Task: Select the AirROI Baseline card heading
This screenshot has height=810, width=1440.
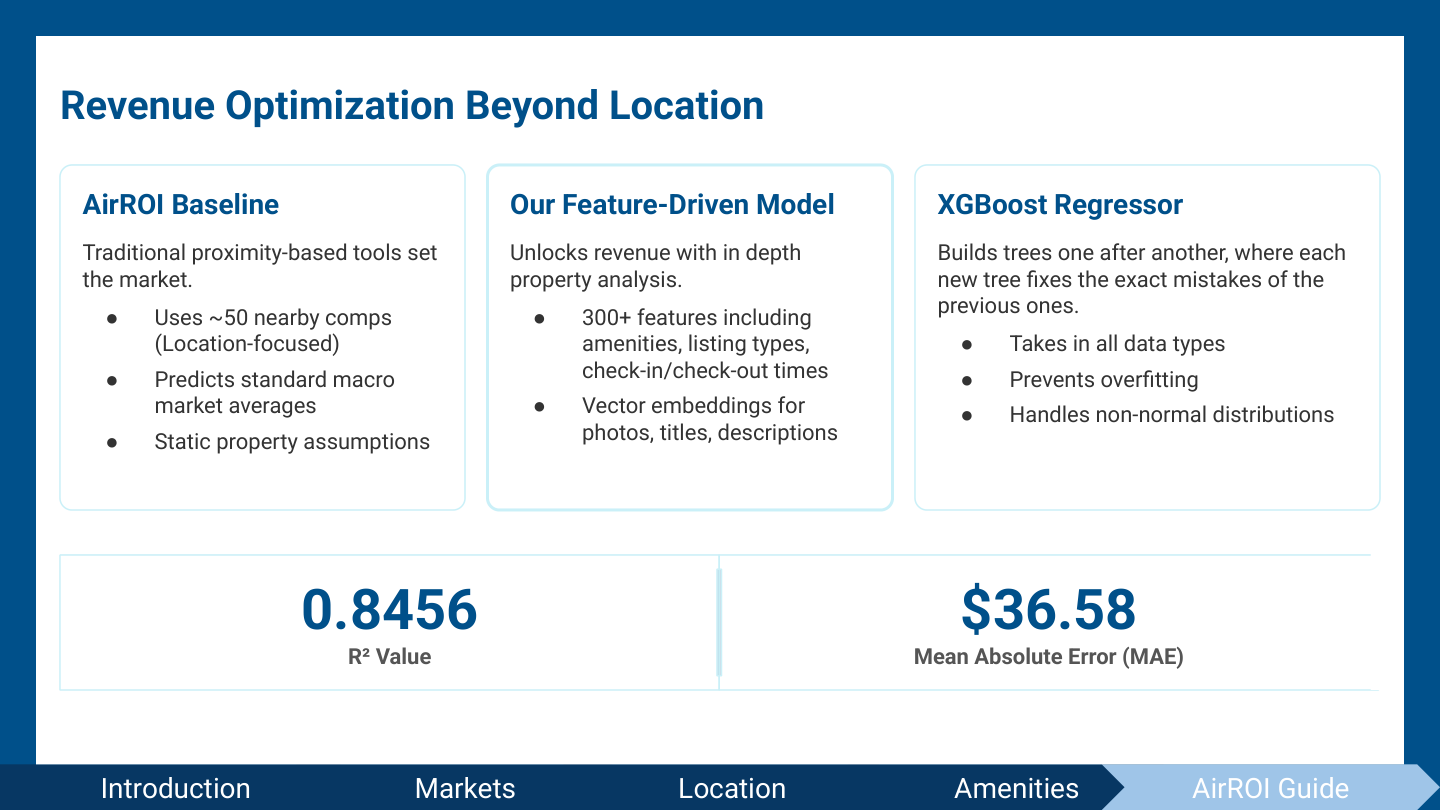Action: (x=181, y=205)
